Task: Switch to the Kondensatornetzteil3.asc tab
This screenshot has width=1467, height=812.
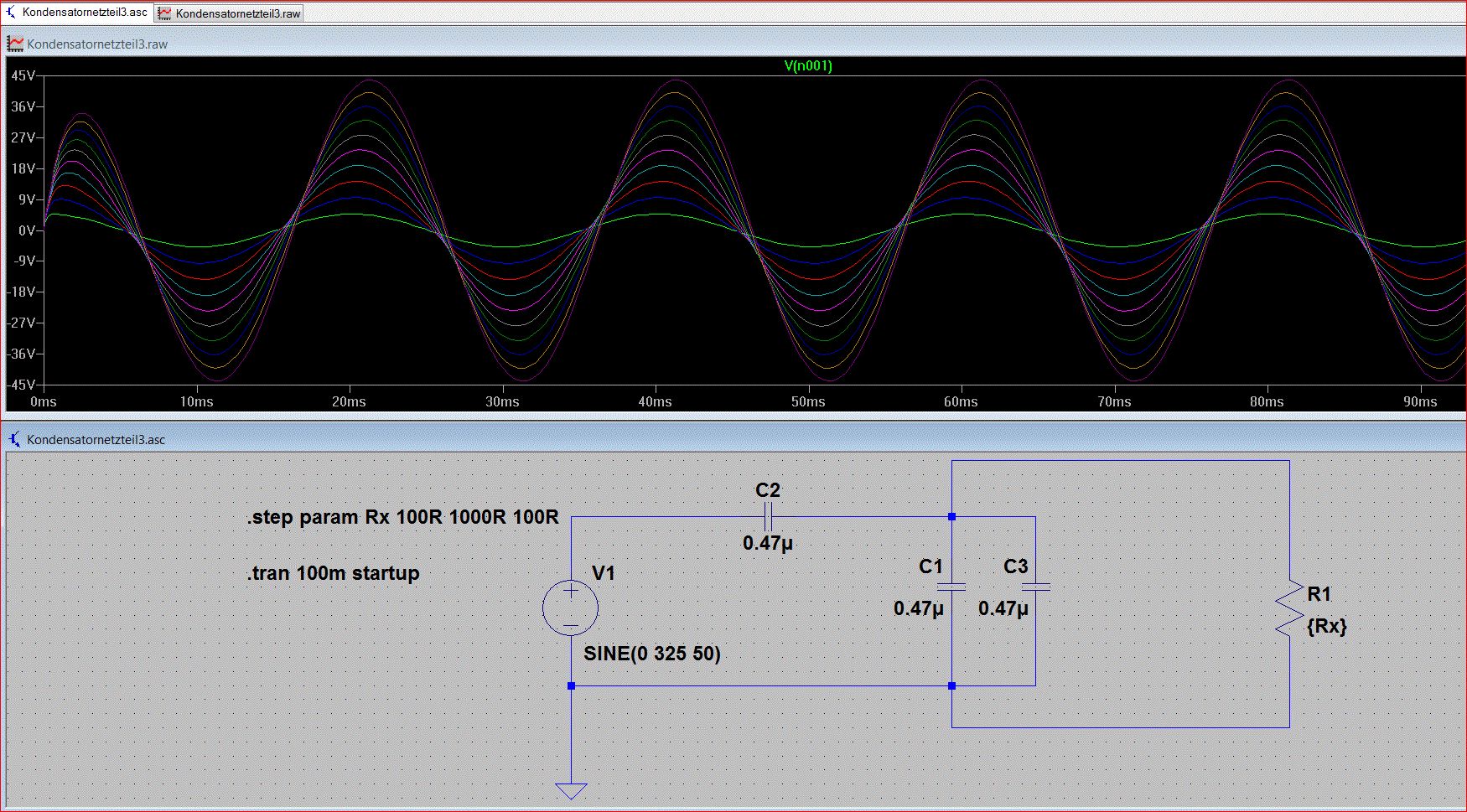Action: (x=84, y=13)
